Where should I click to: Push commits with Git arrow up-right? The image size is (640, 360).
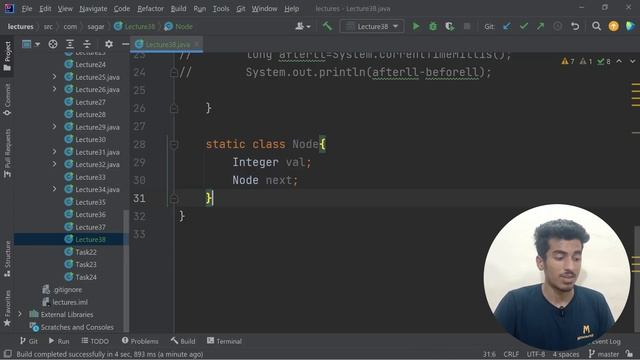coord(540,27)
